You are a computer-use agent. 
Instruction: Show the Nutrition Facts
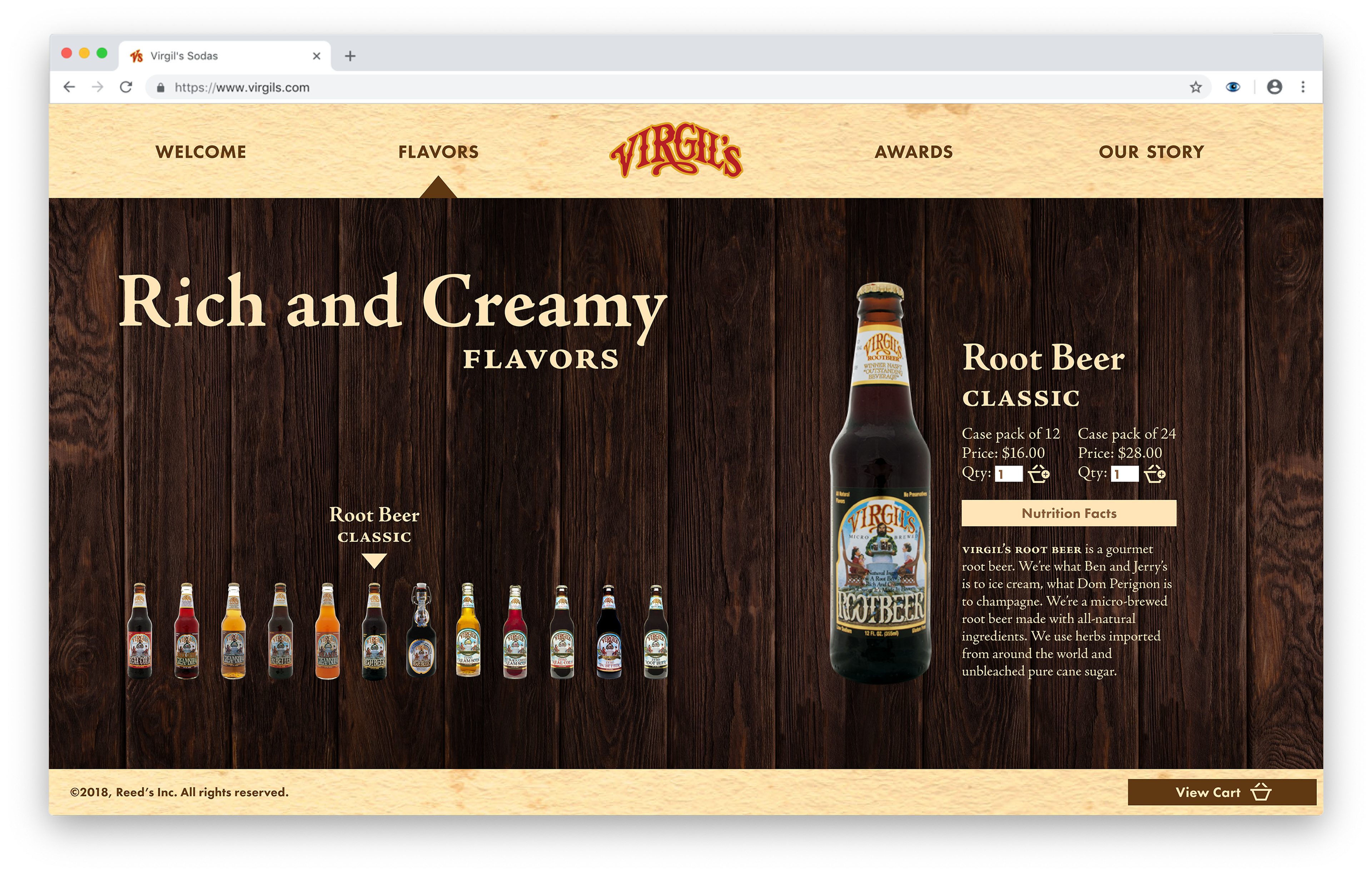tap(1069, 513)
